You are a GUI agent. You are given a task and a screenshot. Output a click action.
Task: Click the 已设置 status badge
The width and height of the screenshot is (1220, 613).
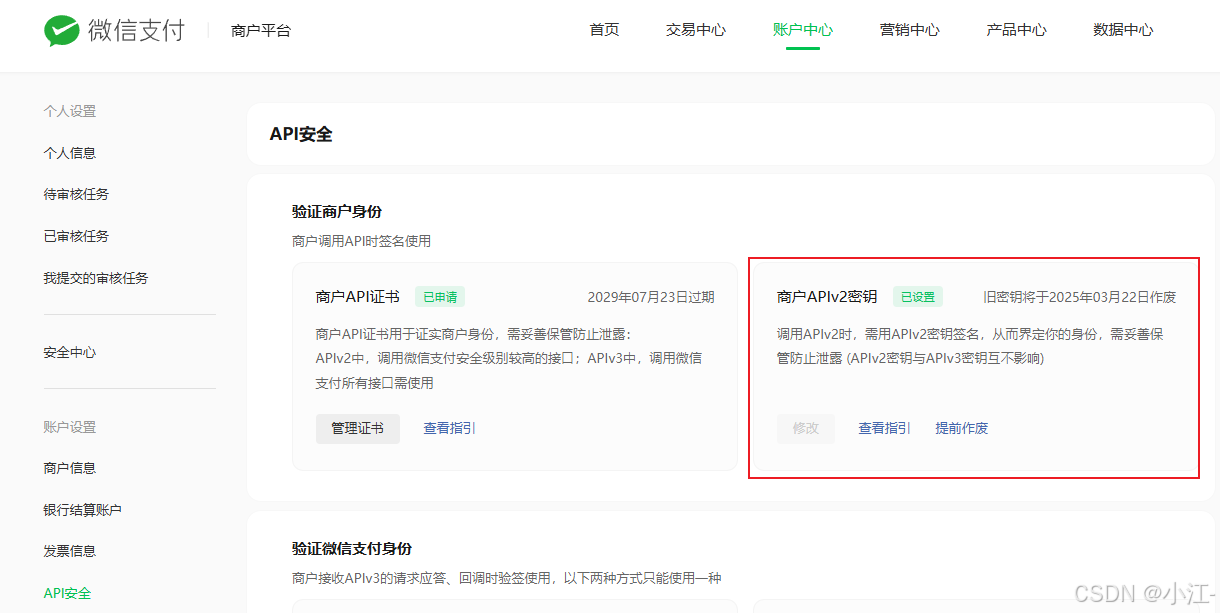click(x=918, y=297)
